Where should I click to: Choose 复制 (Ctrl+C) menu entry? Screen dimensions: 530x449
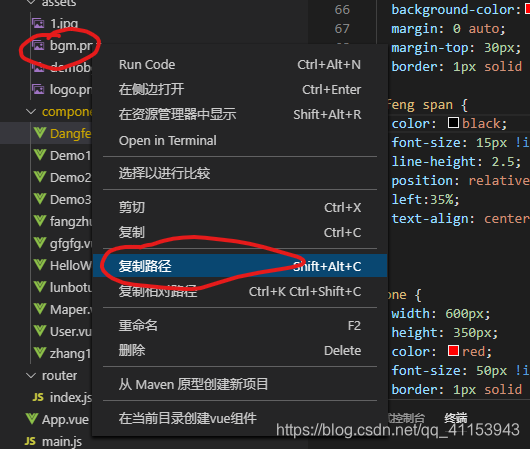click(240, 232)
